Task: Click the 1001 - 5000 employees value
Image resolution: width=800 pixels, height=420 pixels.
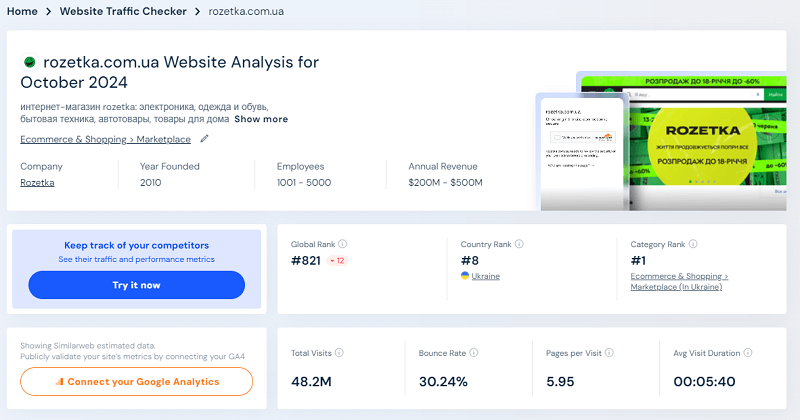Action: (x=304, y=183)
